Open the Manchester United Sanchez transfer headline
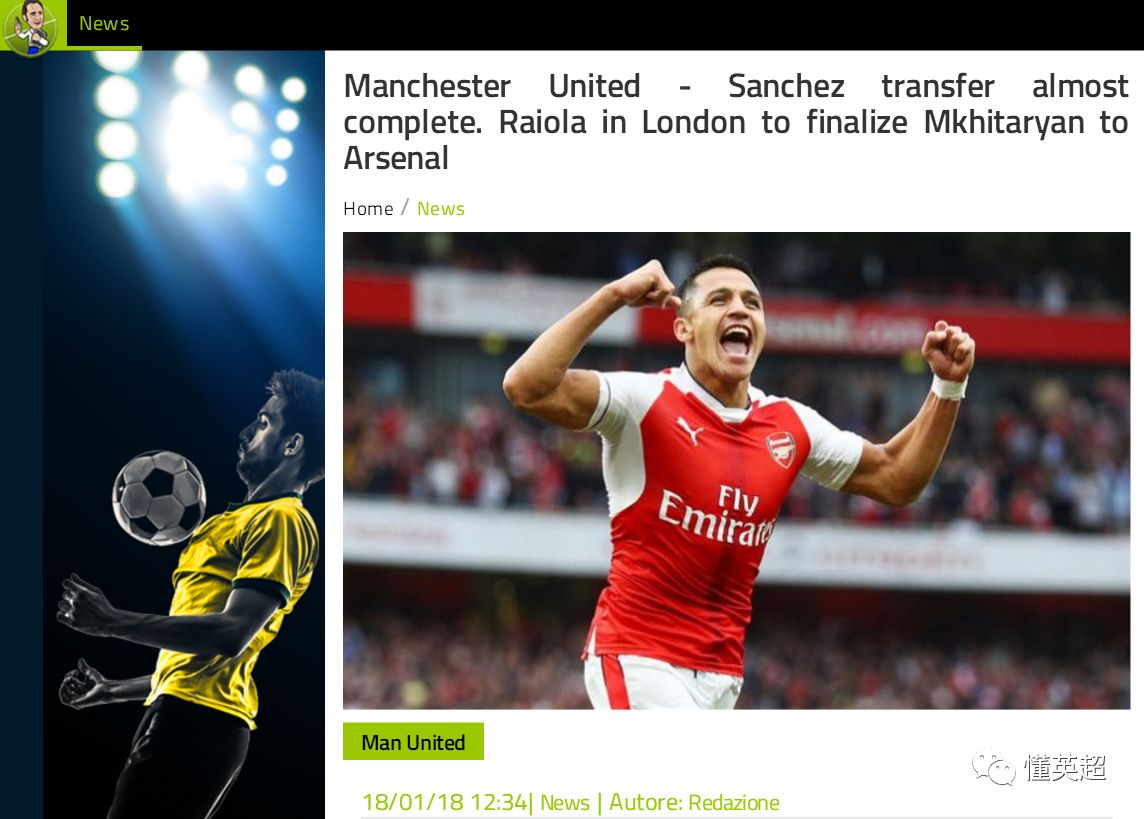This screenshot has height=819, width=1144. pos(735,122)
